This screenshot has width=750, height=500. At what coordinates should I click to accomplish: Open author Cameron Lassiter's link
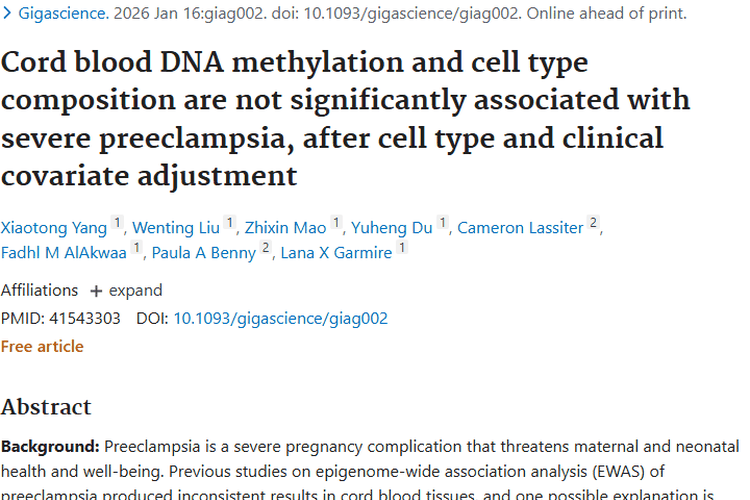click(520, 227)
